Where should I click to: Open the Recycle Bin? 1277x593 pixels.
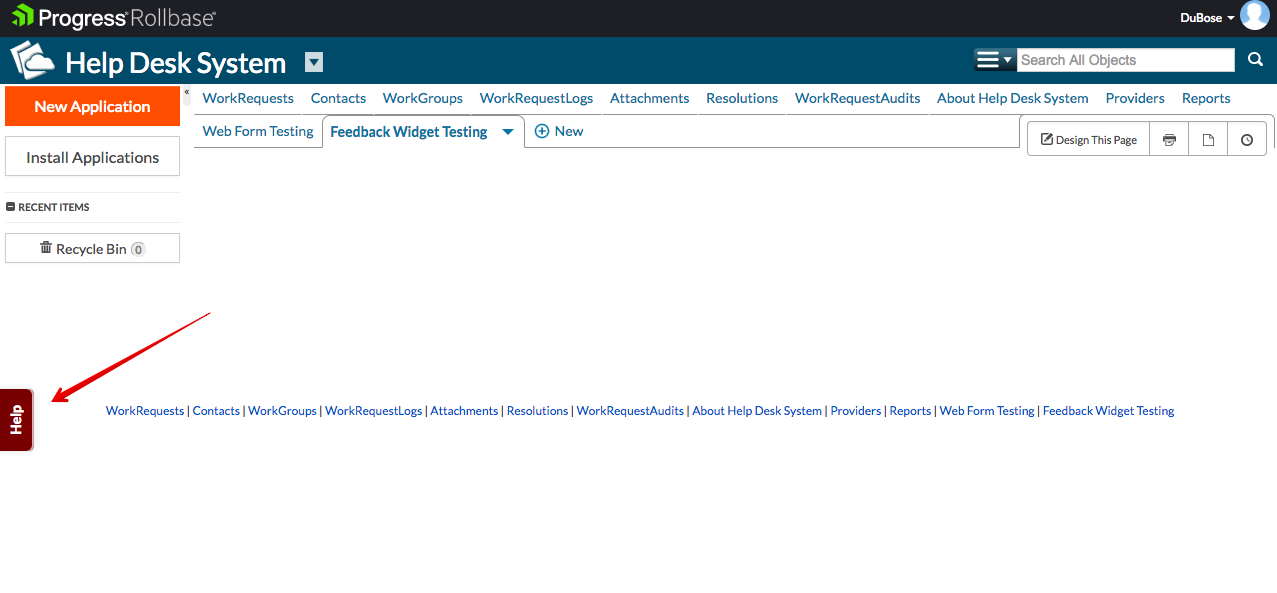point(92,248)
